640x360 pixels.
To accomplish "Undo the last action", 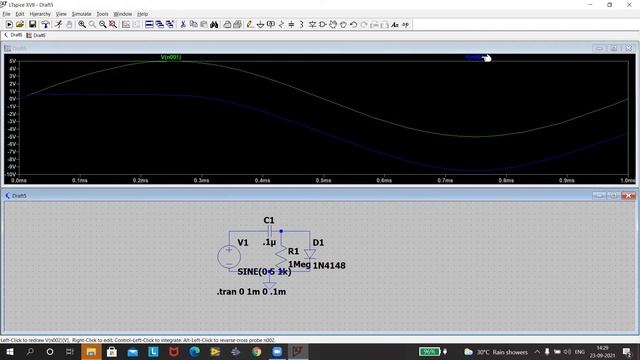I will [x=353, y=24].
